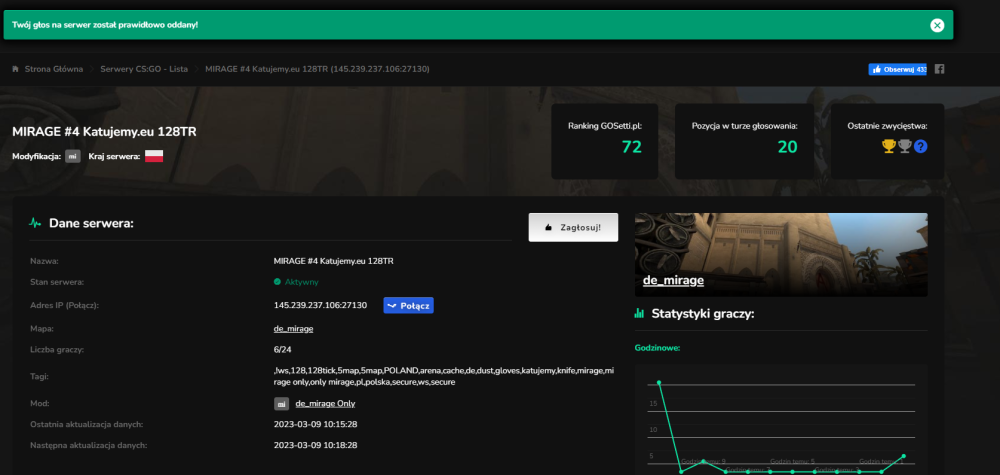Click the heartbeat icon beside Dane serwera
1000x475 pixels.
35,223
